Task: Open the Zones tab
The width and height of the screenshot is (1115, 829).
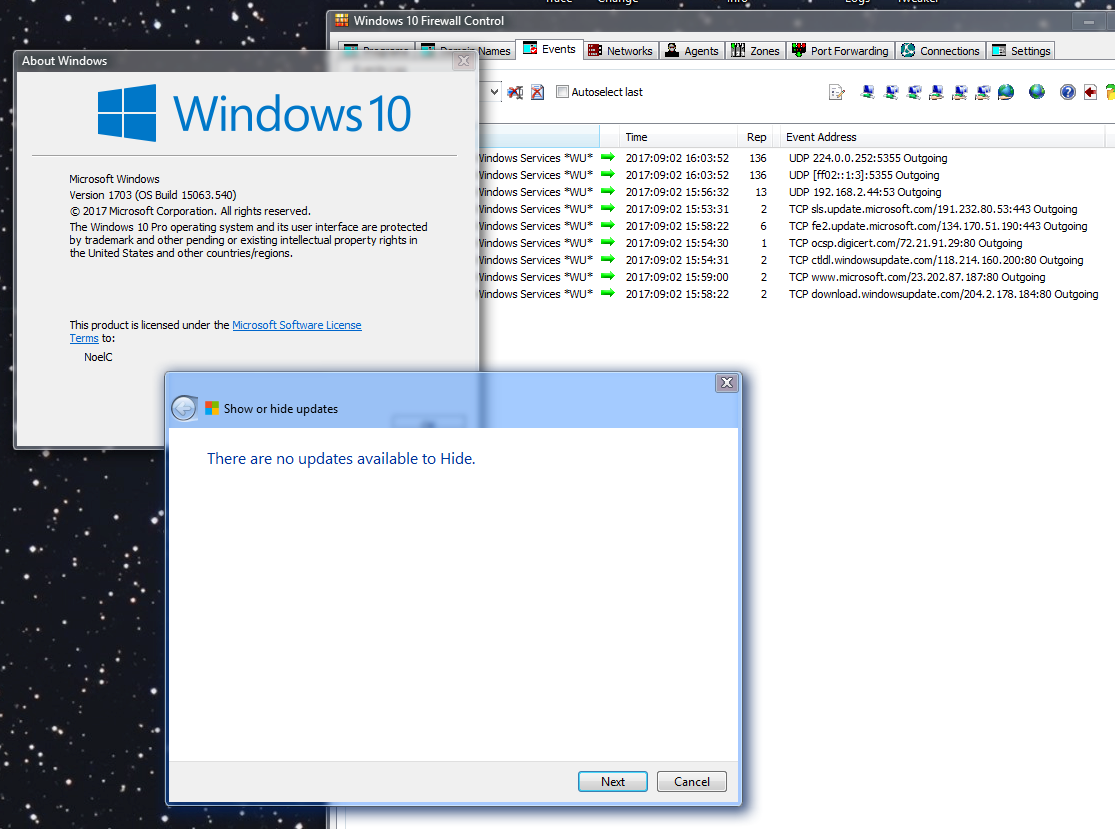Action: coord(755,50)
